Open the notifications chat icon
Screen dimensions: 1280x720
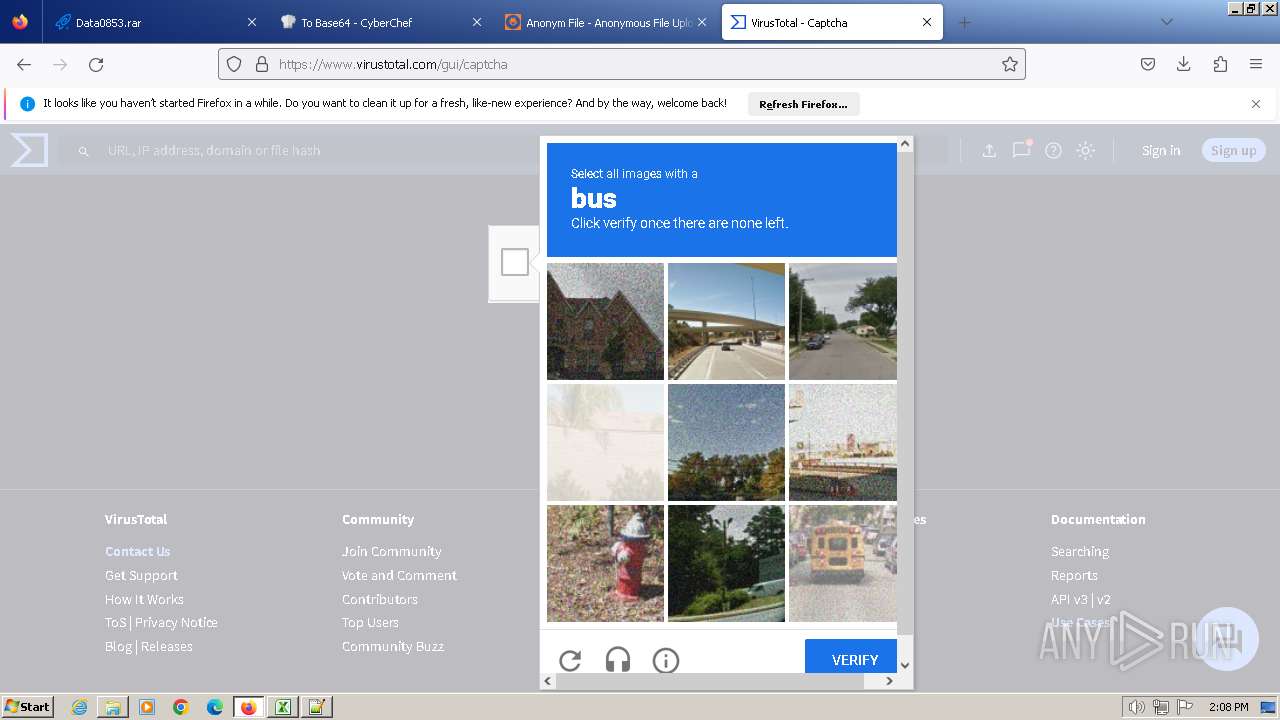coord(1021,150)
